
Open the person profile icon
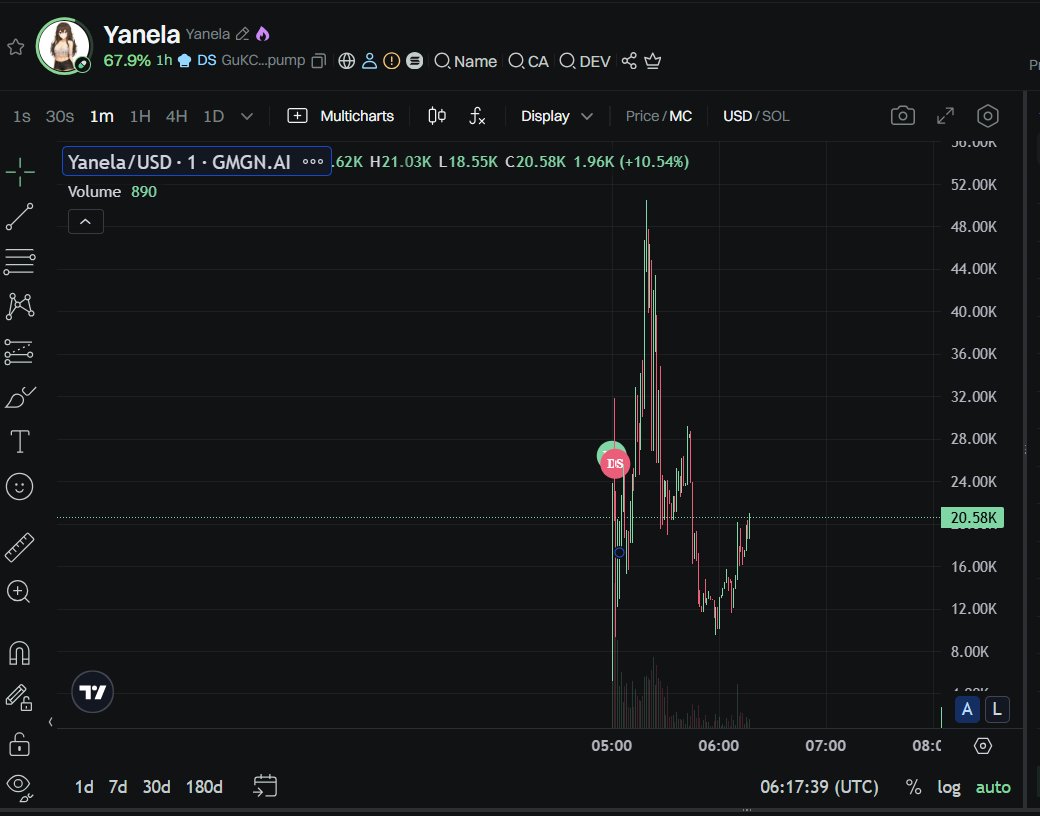click(x=369, y=61)
